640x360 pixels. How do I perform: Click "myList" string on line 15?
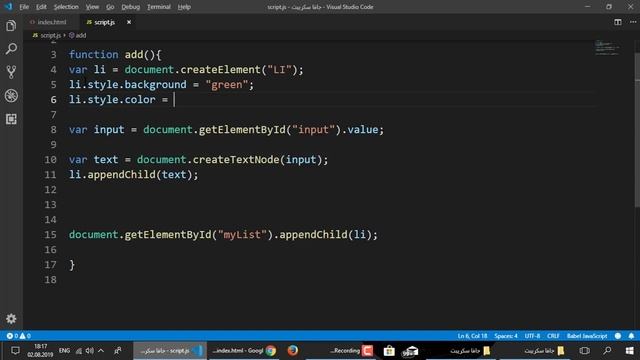245,234
